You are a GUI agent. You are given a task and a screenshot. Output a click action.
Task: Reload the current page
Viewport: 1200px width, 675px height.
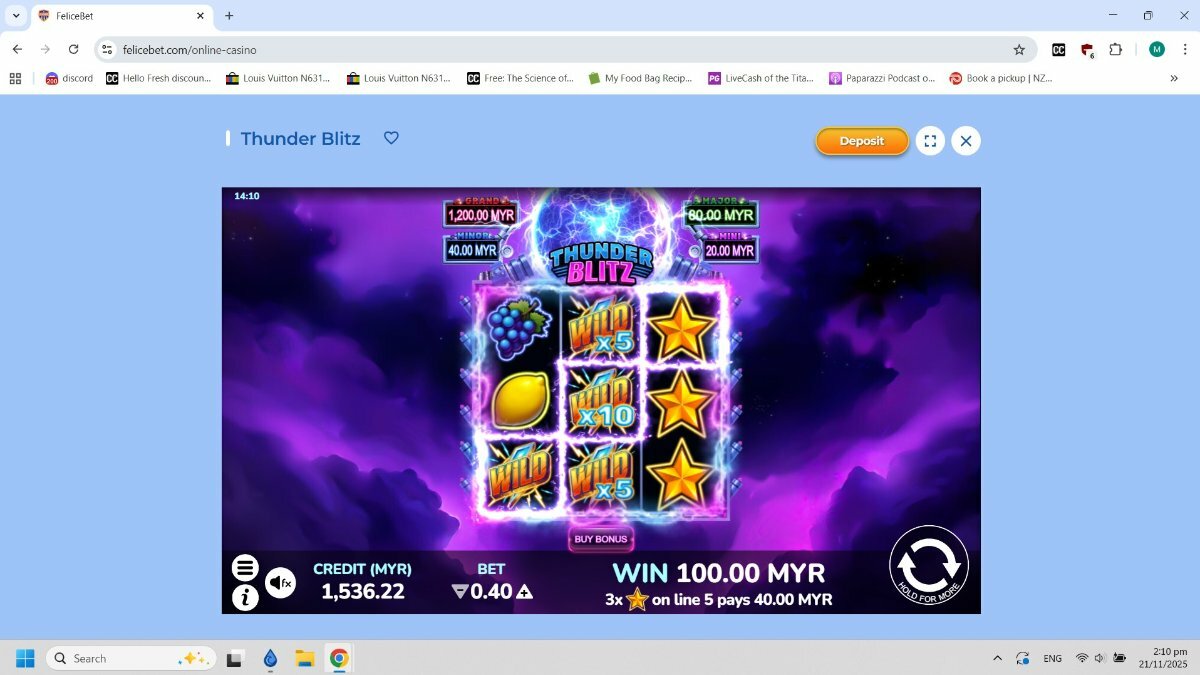click(x=73, y=49)
